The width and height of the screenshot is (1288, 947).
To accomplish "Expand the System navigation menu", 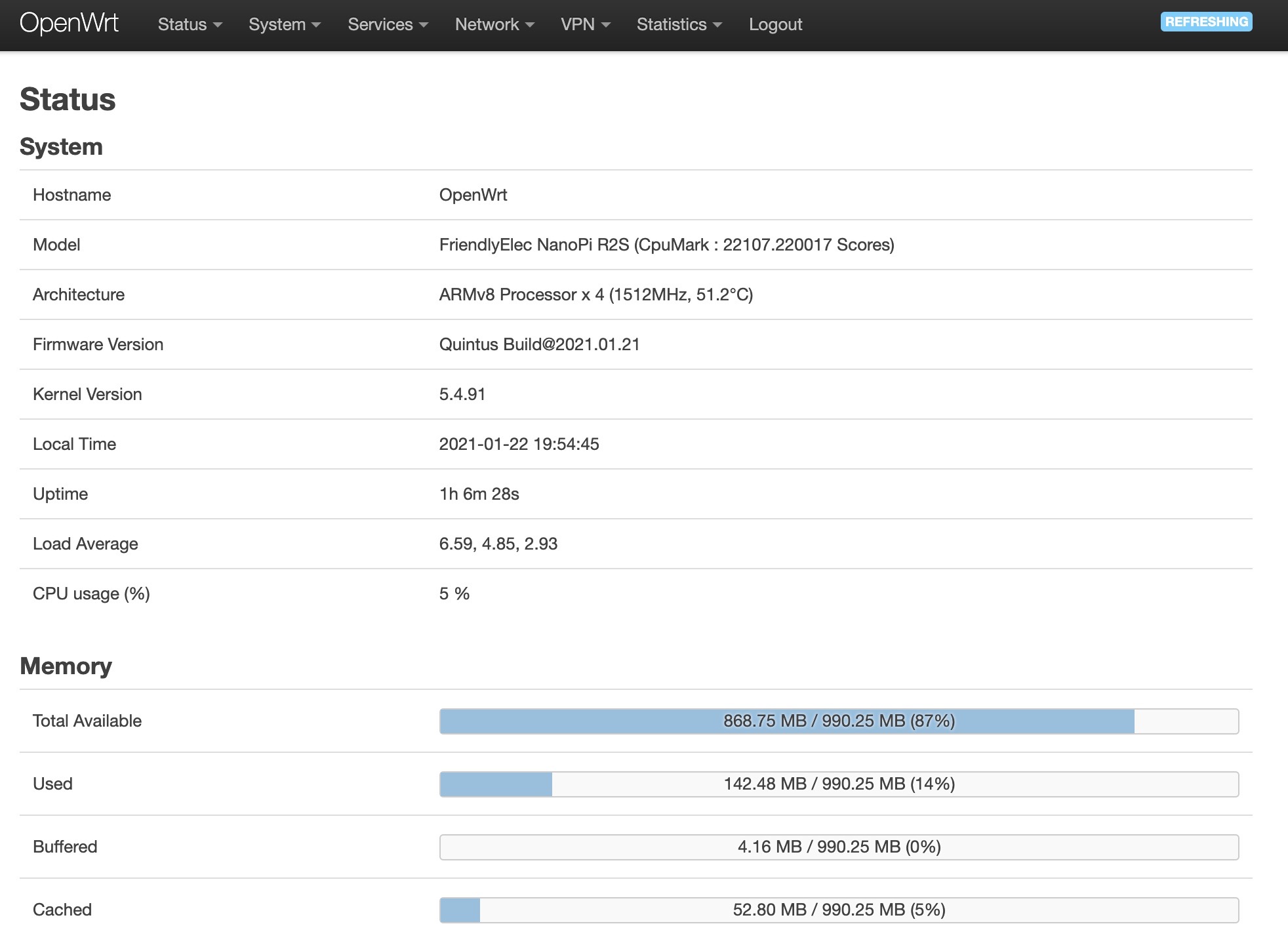I will click(284, 24).
